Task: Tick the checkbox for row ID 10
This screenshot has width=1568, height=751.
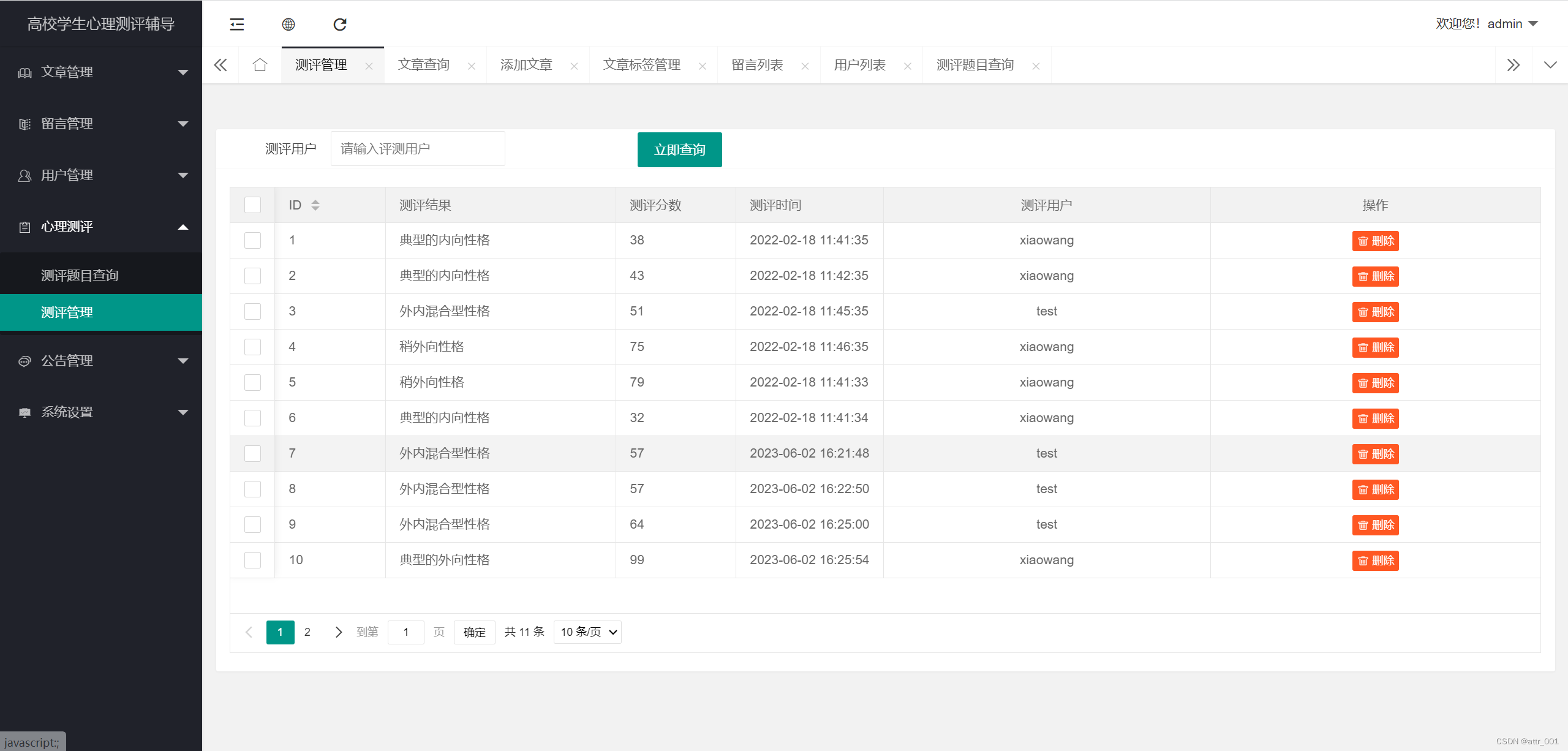Action: click(252, 560)
